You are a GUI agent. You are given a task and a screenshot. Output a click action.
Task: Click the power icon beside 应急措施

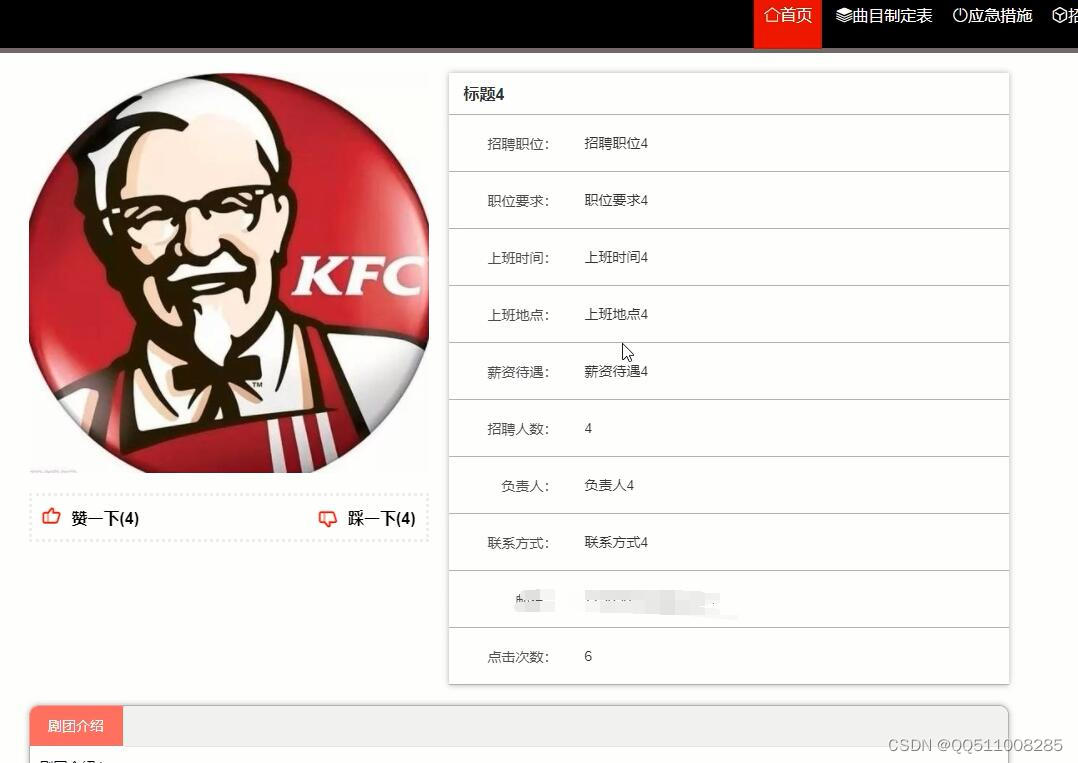pos(960,15)
